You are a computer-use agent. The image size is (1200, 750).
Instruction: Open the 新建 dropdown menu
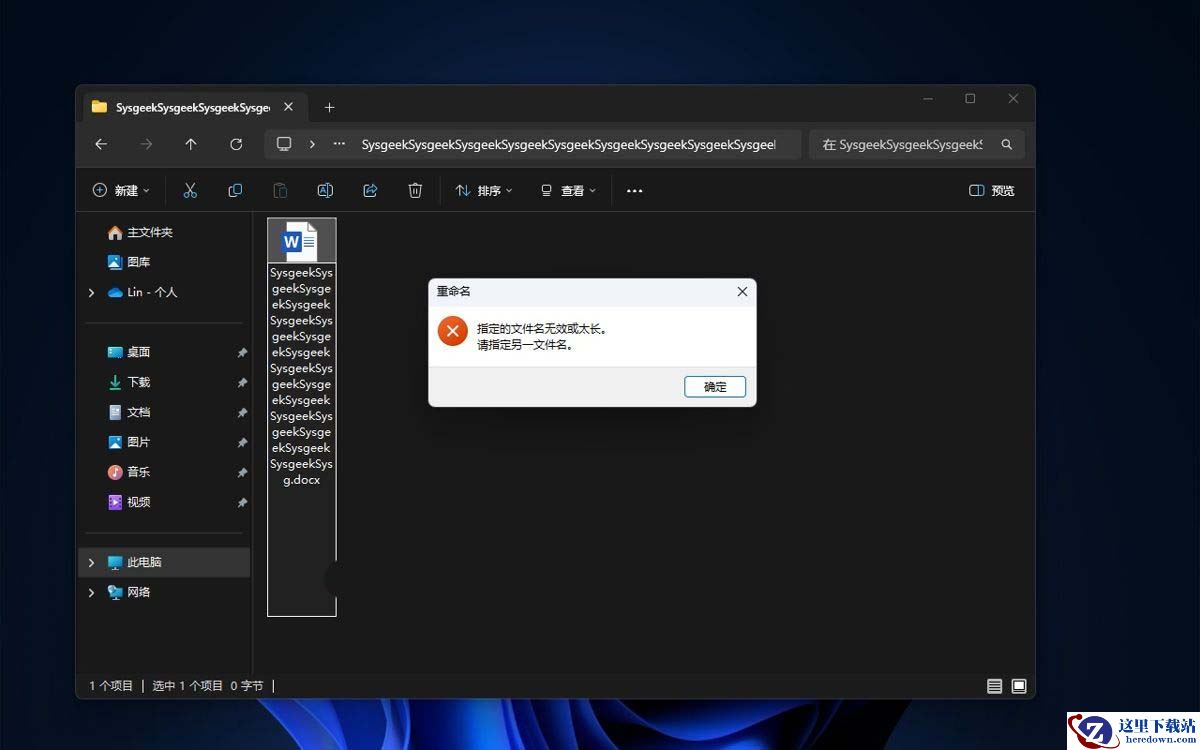(x=121, y=190)
